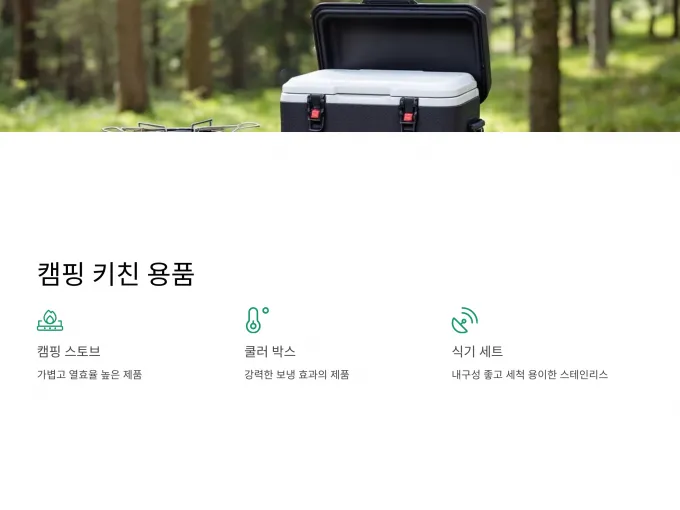Select the right red latch on cooler
Image resolution: width=680 pixels, height=510 pixels.
[408, 116]
